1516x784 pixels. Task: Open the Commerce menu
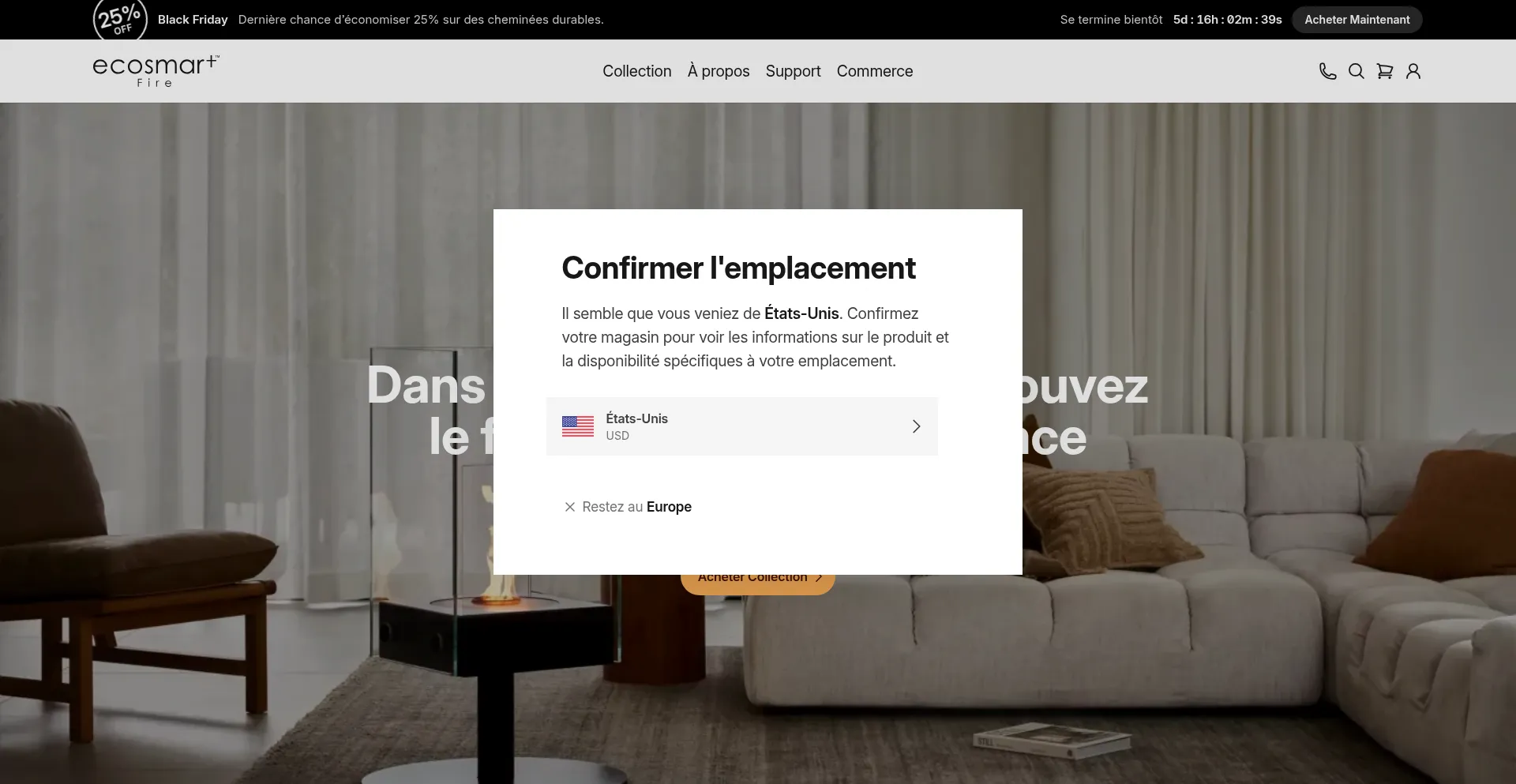pos(875,71)
